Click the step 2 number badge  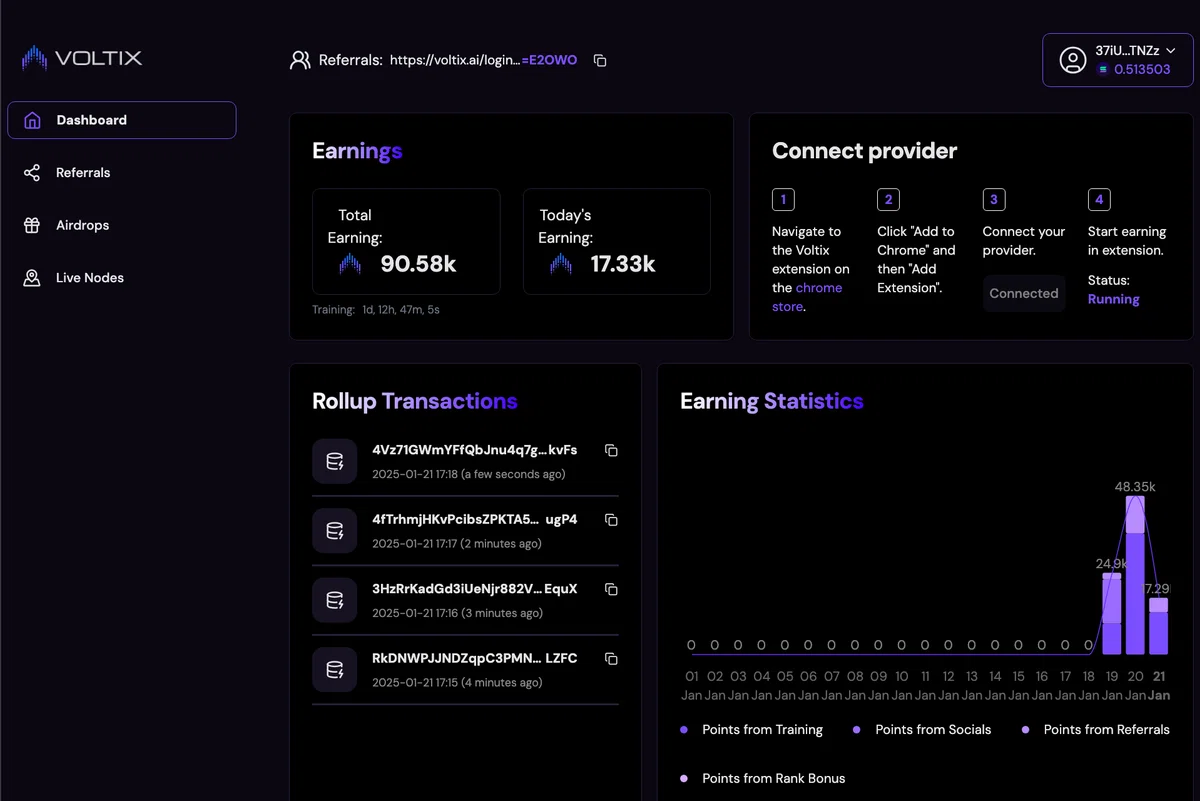(888, 199)
